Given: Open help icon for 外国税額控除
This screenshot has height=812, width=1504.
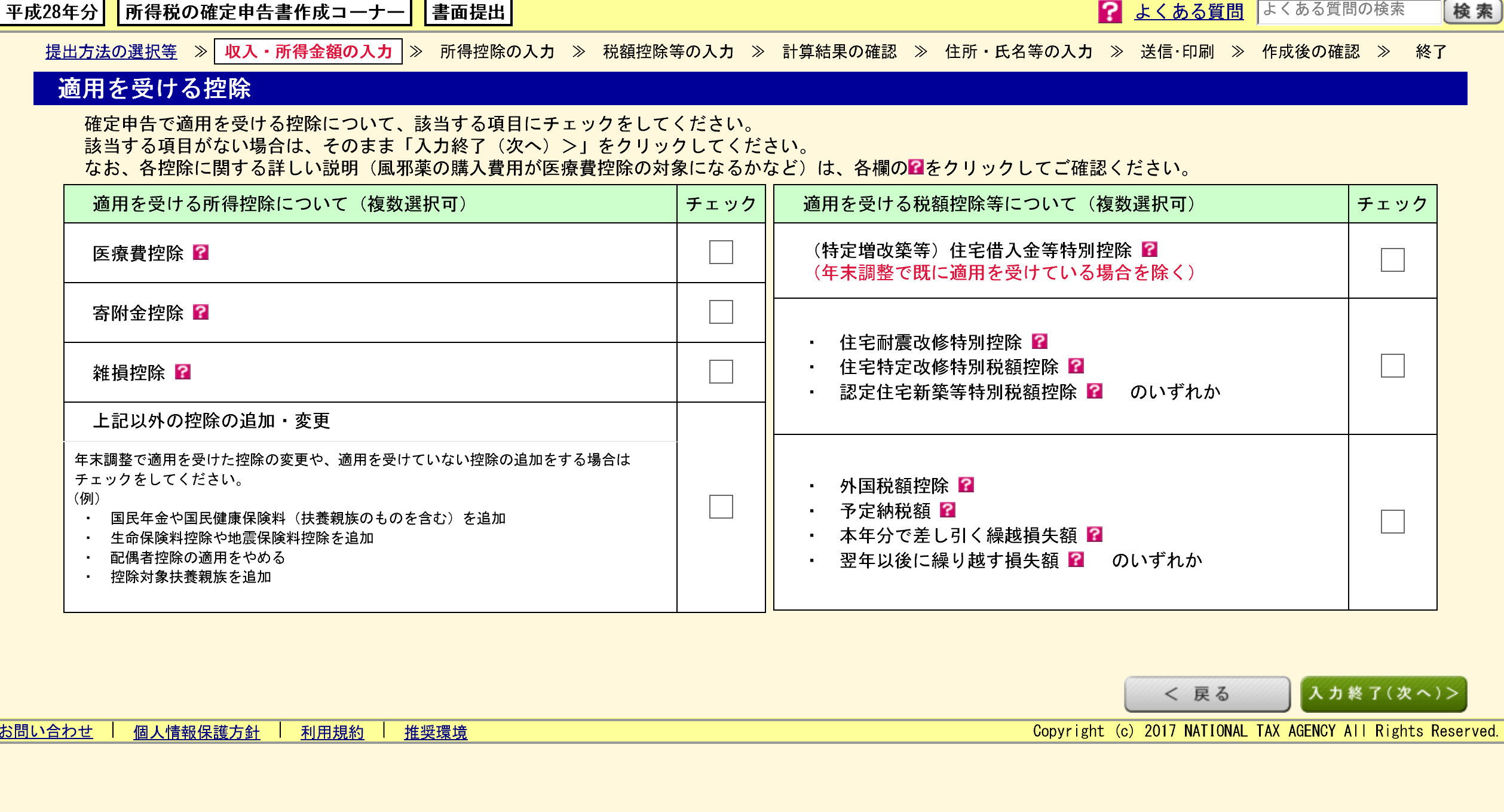Looking at the screenshot, I should 966,485.
